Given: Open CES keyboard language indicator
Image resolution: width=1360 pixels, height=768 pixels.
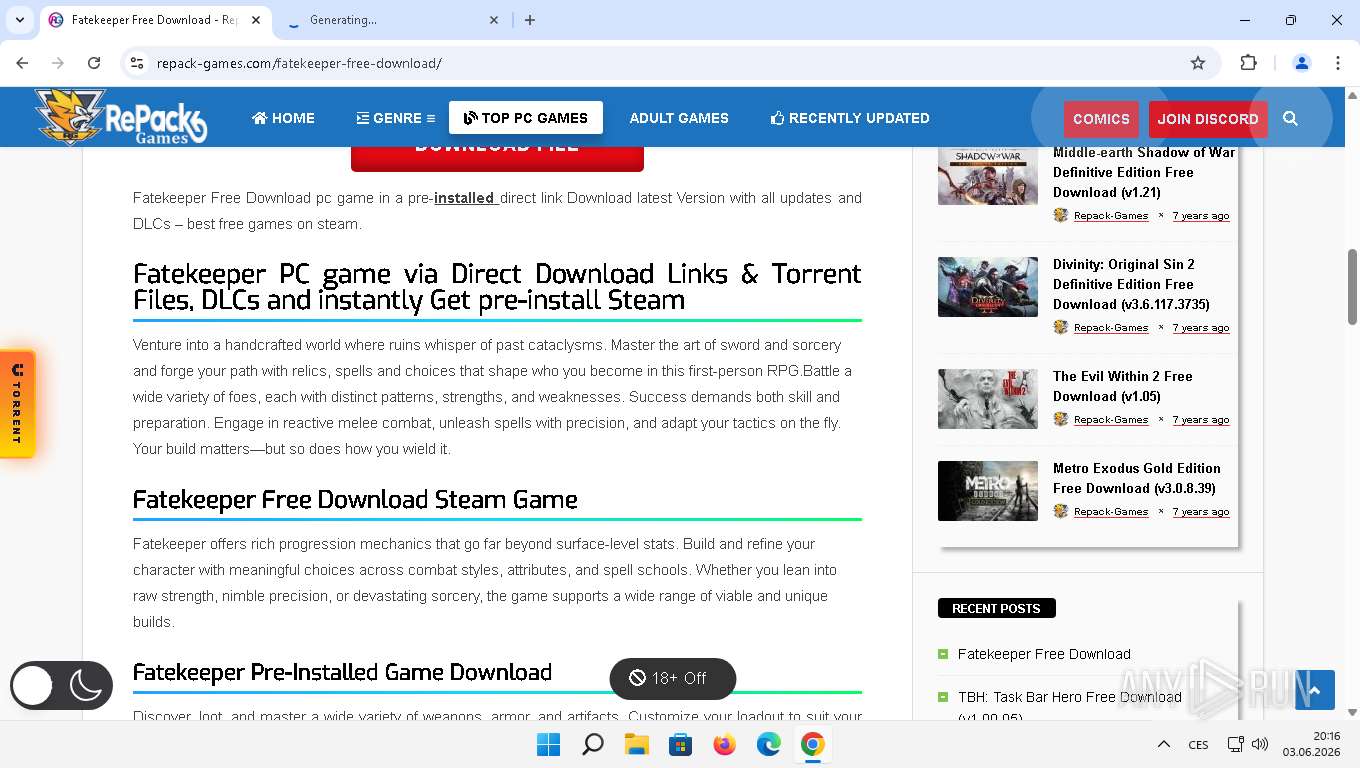Looking at the screenshot, I should (x=1198, y=745).
